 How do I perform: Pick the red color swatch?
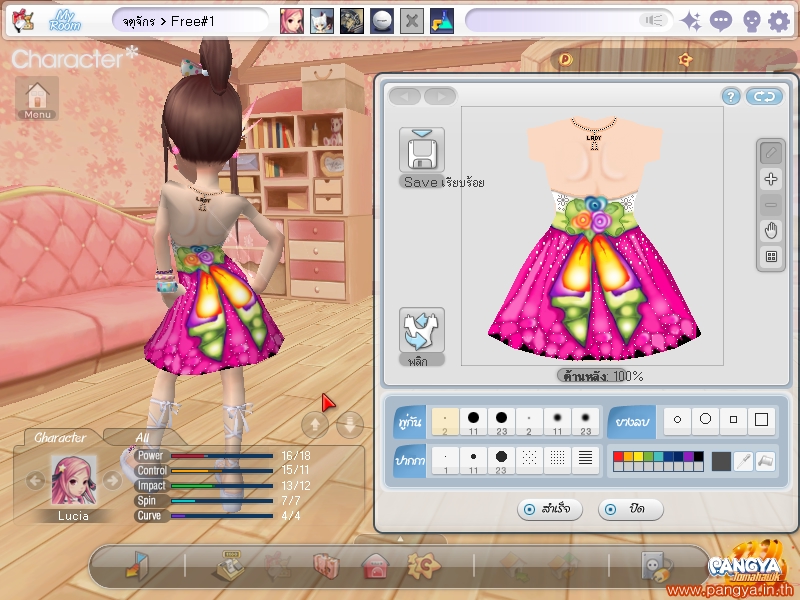point(618,456)
